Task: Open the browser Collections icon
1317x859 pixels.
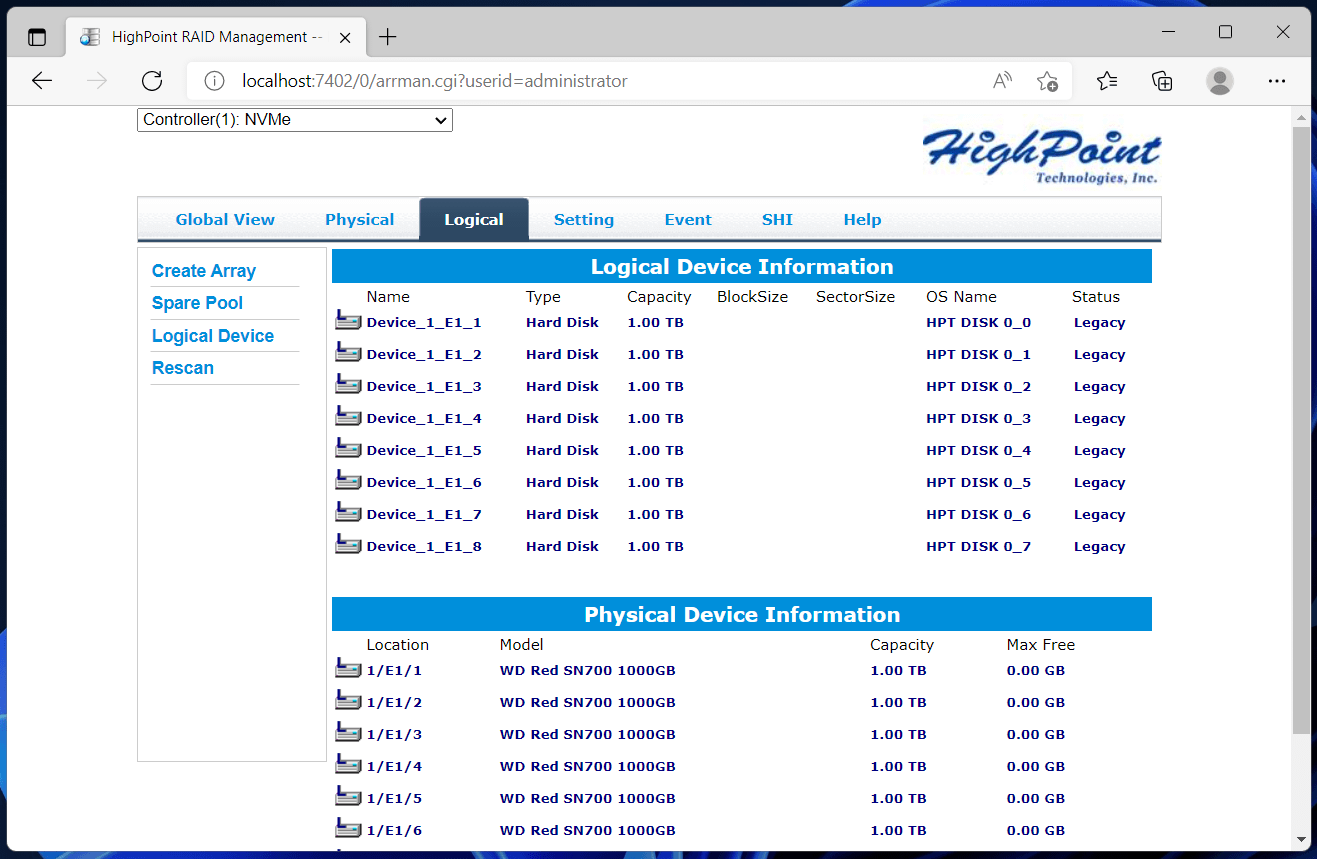Action: coord(1162,81)
